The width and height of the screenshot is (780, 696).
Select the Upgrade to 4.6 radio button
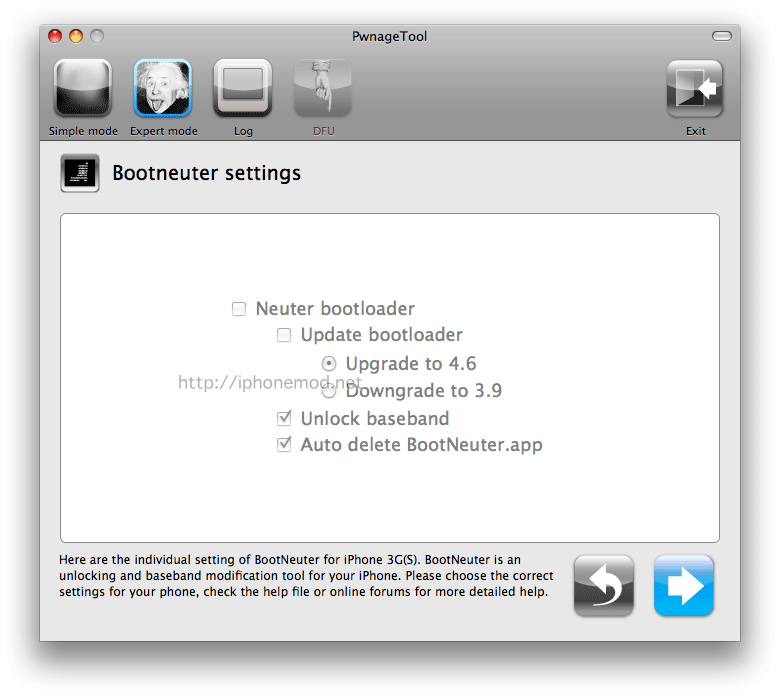(329, 364)
